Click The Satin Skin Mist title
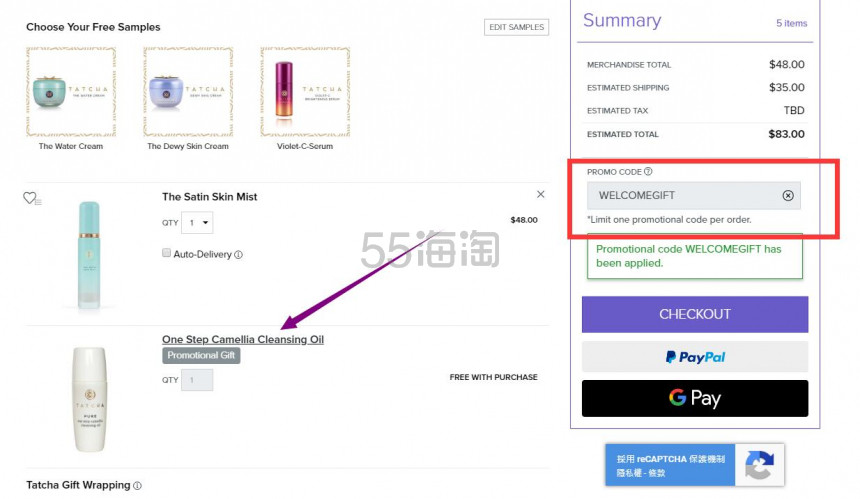This screenshot has width=860, height=499. [x=210, y=197]
